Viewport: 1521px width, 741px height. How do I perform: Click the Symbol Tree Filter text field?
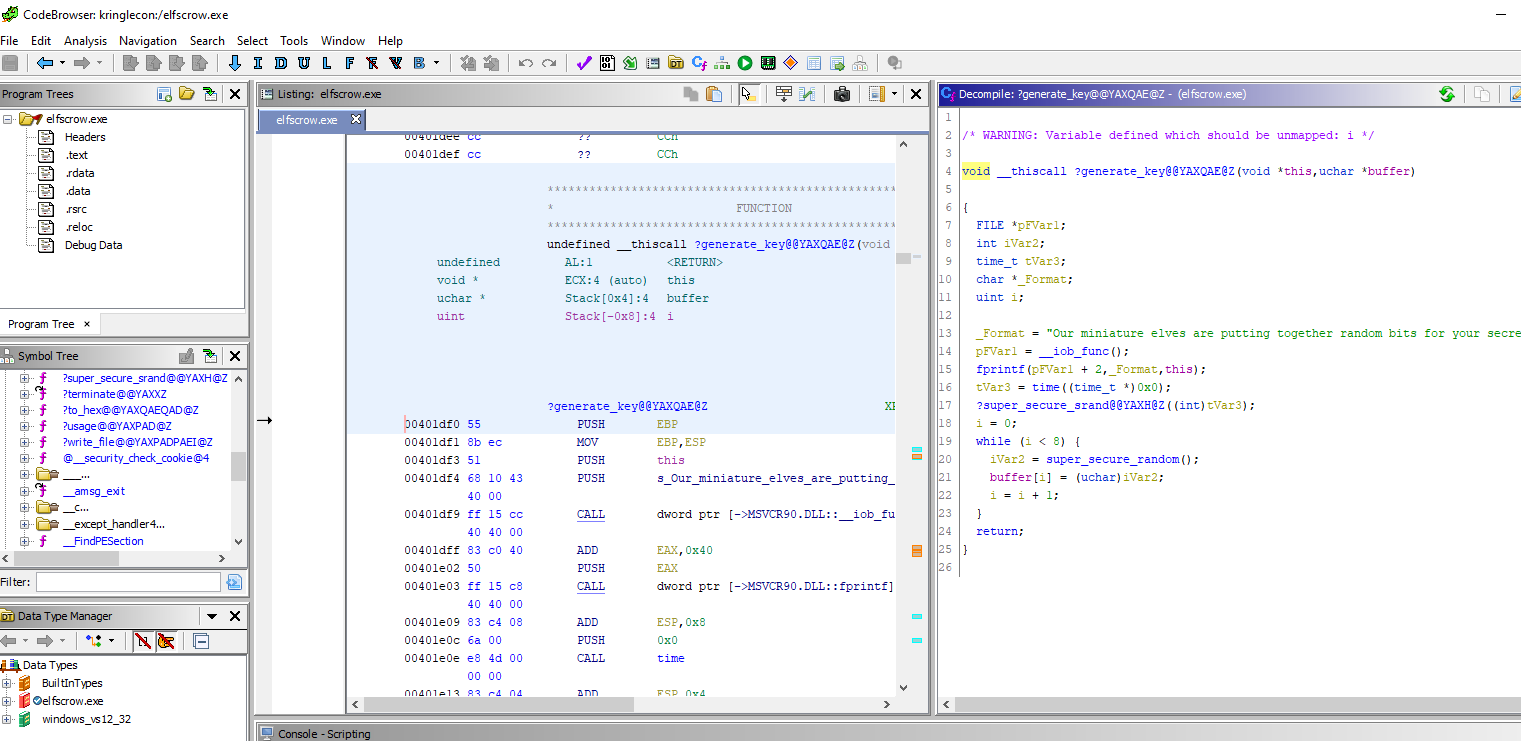click(128, 582)
